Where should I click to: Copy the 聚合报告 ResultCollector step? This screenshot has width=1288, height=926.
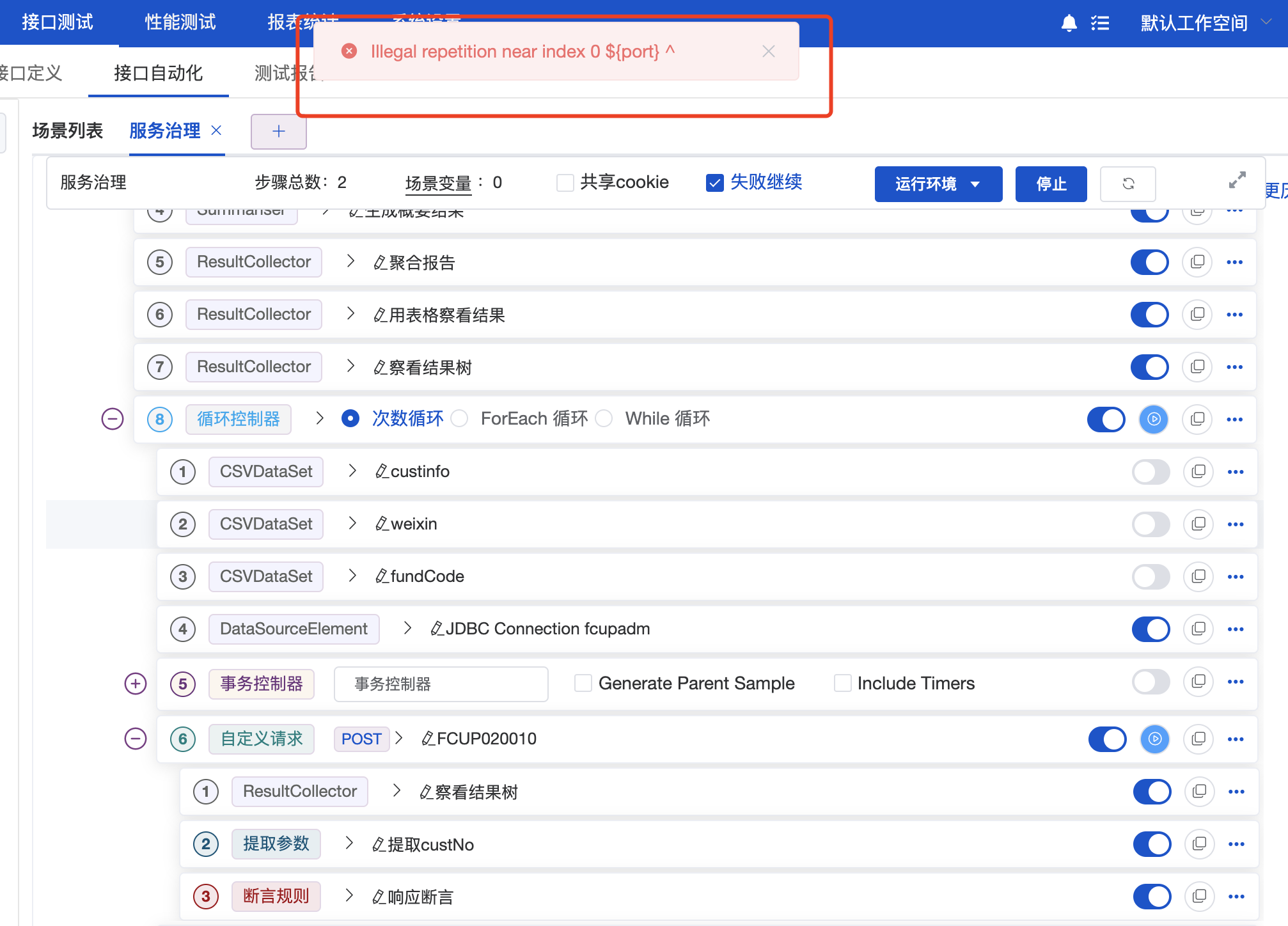tap(1197, 262)
